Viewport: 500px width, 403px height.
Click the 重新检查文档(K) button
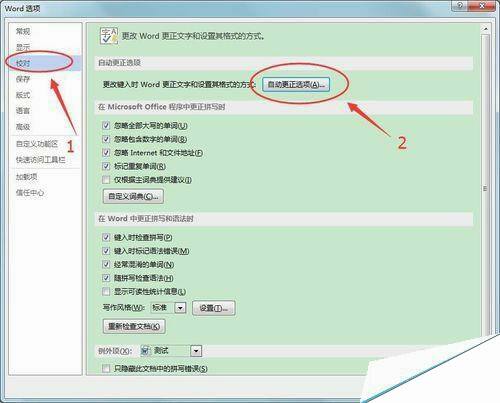(x=134, y=326)
